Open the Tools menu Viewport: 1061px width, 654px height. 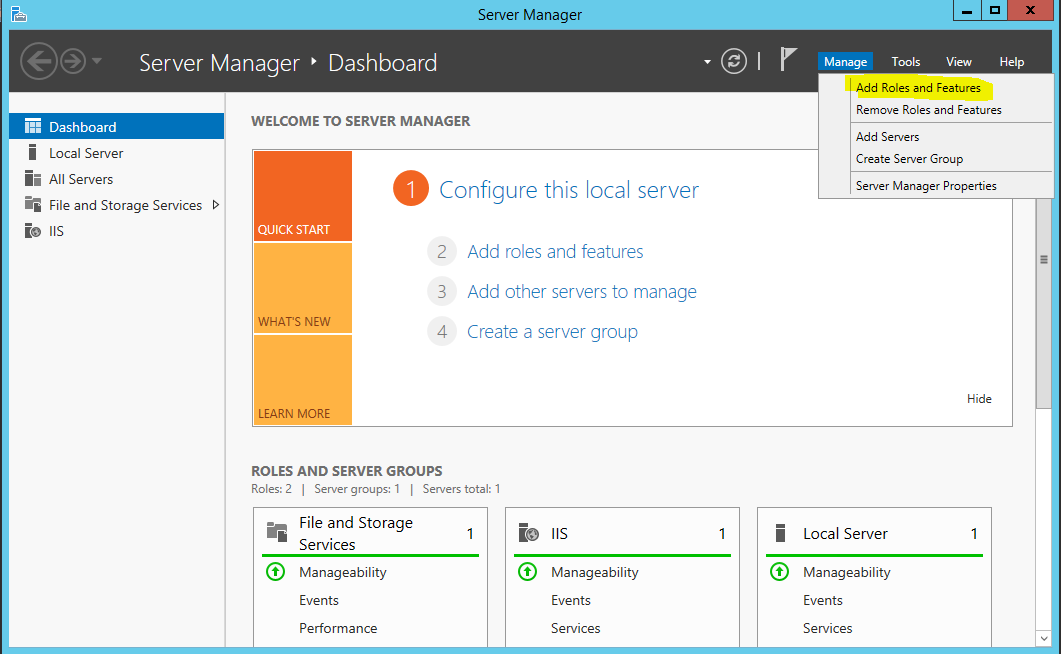pos(905,62)
